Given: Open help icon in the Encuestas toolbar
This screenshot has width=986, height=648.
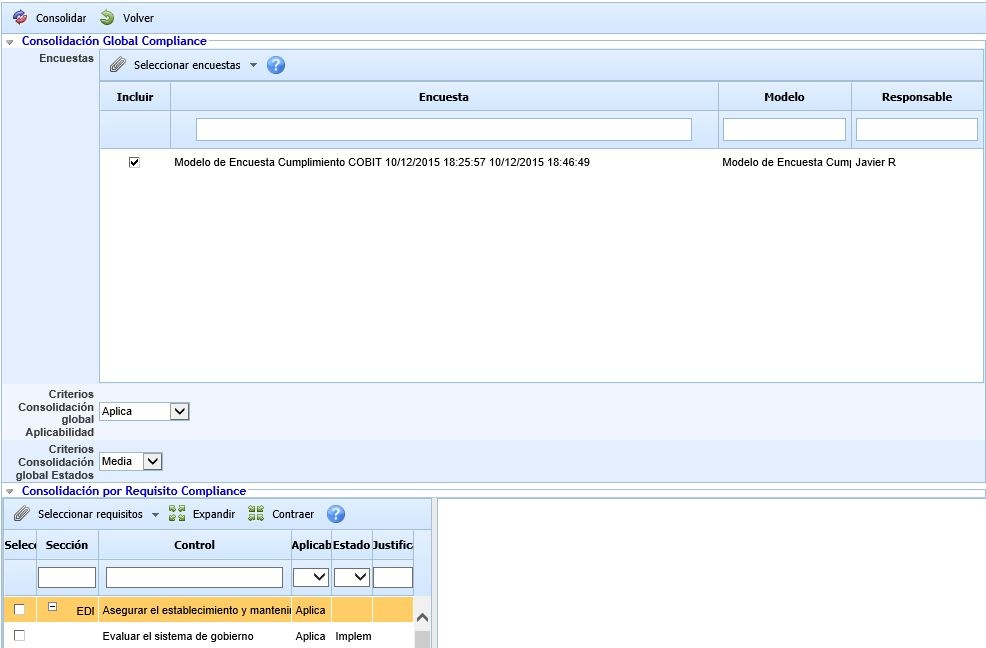Looking at the screenshot, I should pyautogui.click(x=276, y=65).
